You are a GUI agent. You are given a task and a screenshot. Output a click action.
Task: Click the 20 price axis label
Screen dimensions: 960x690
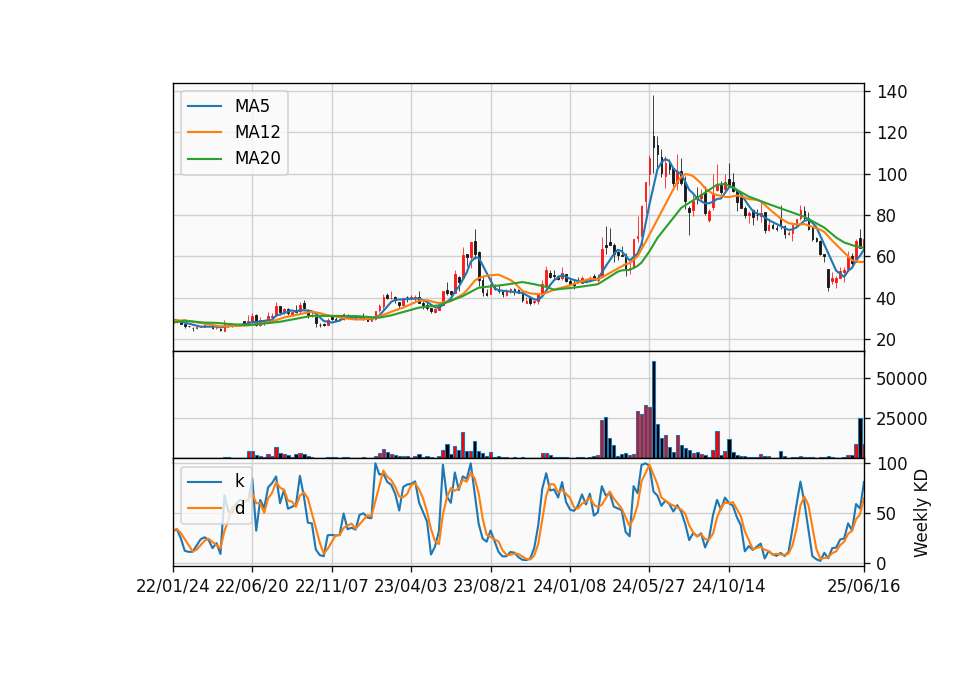tap(887, 340)
